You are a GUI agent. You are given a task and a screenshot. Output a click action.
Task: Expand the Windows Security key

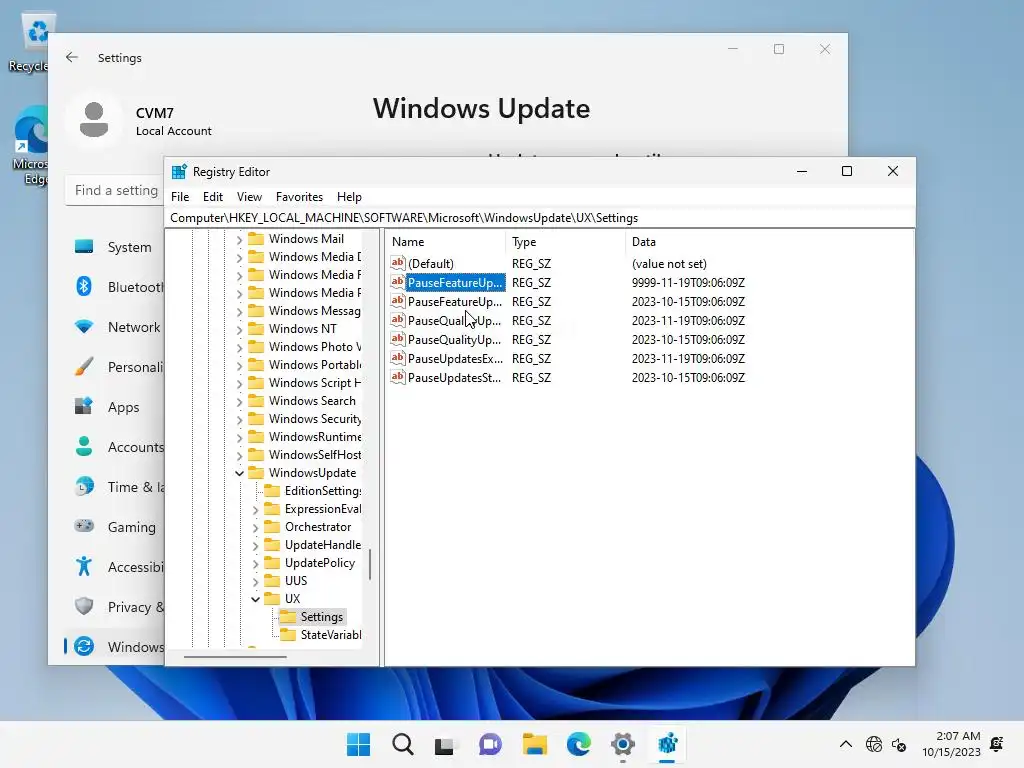pos(239,420)
